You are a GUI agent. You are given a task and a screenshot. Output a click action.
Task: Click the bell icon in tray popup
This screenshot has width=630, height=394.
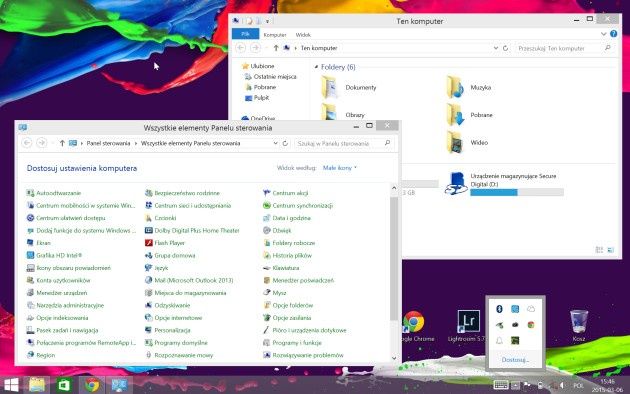click(499, 341)
